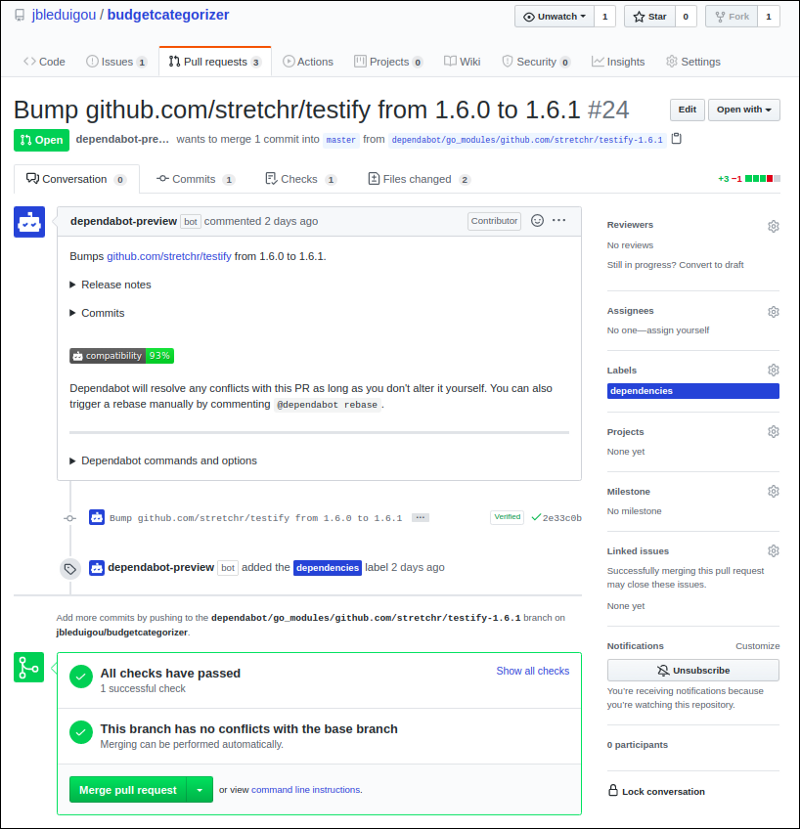Open the repository Settings tab
This screenshot has height=829, width=800.
[x=693, y=62]
